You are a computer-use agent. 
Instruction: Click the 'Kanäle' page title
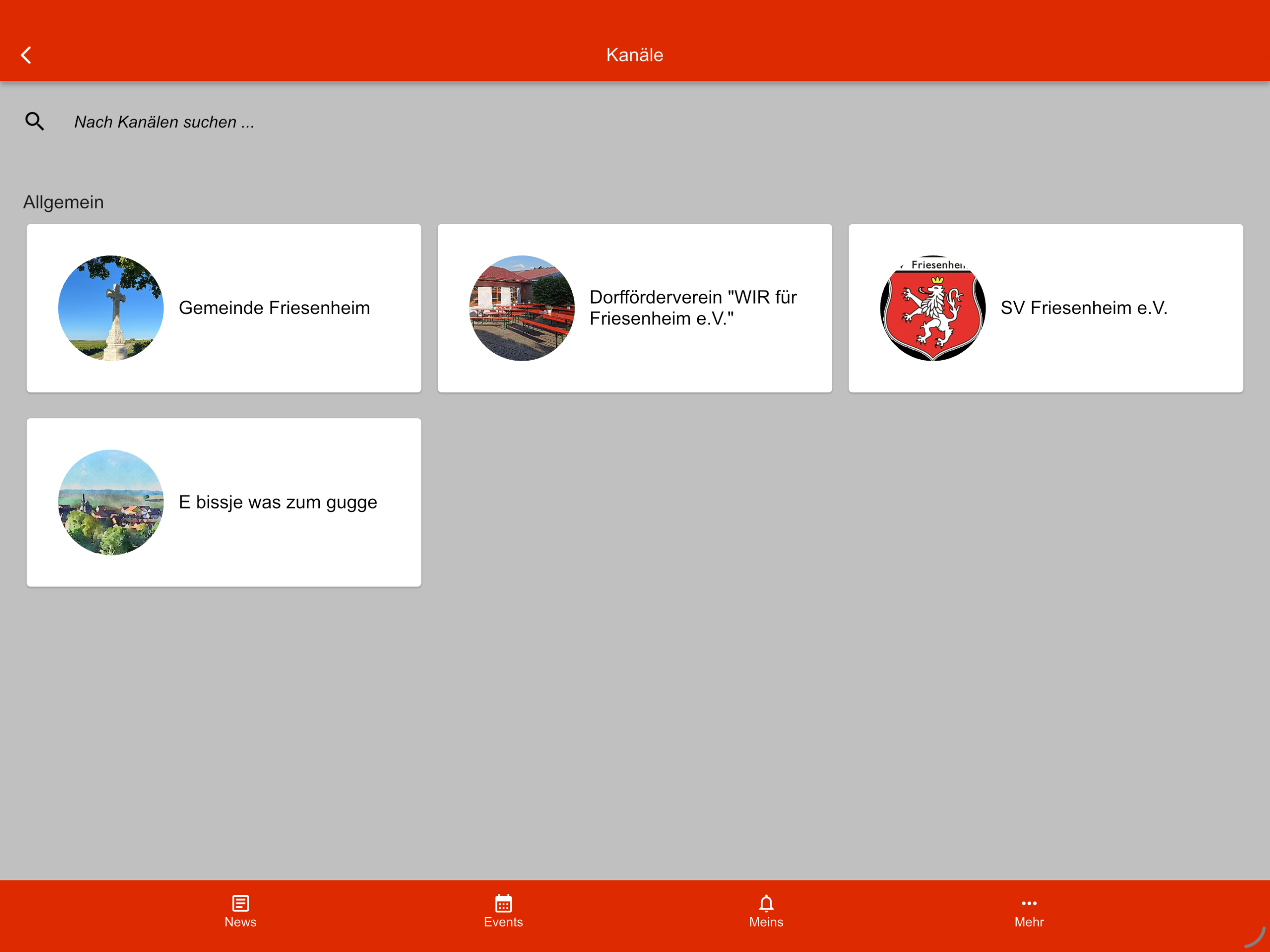pos(635,55)
